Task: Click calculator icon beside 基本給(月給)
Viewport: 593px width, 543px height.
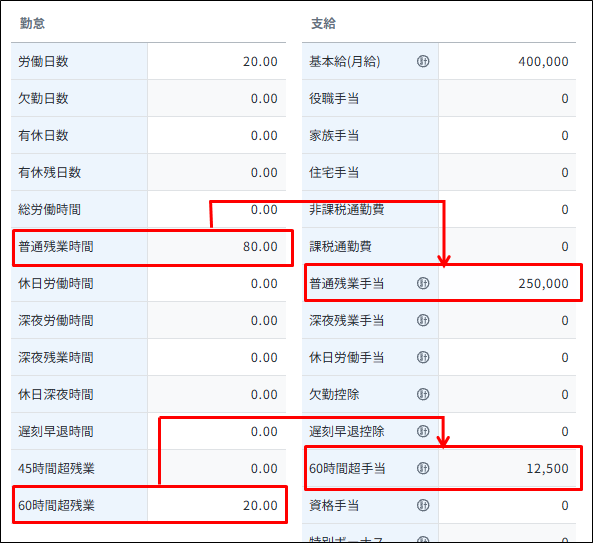Action: pos(423,61)
